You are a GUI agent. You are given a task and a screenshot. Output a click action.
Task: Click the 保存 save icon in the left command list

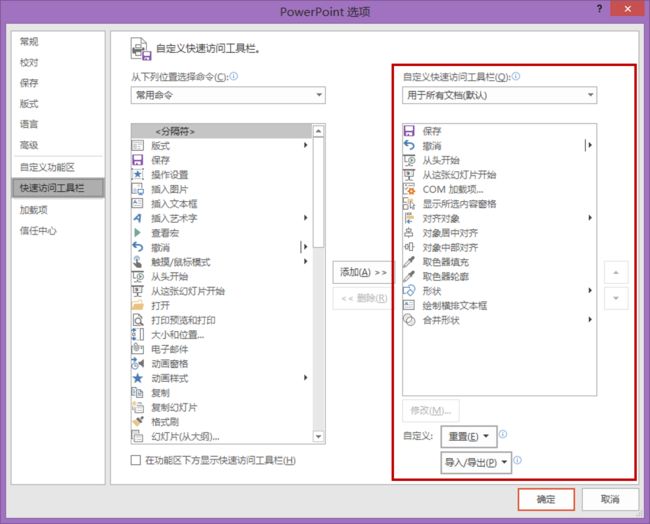(x=138, y=160)
